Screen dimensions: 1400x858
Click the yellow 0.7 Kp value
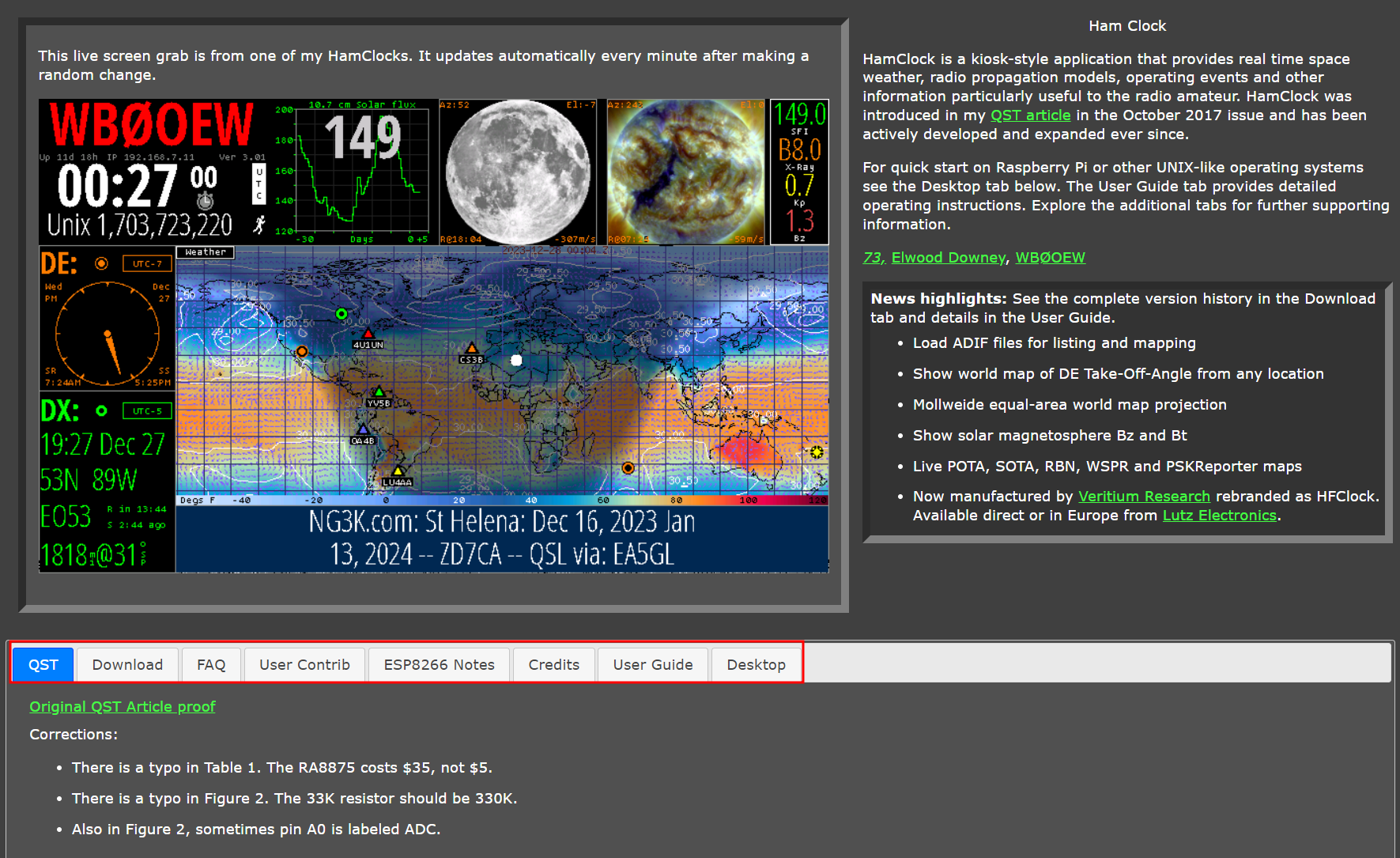pos(799,185)
